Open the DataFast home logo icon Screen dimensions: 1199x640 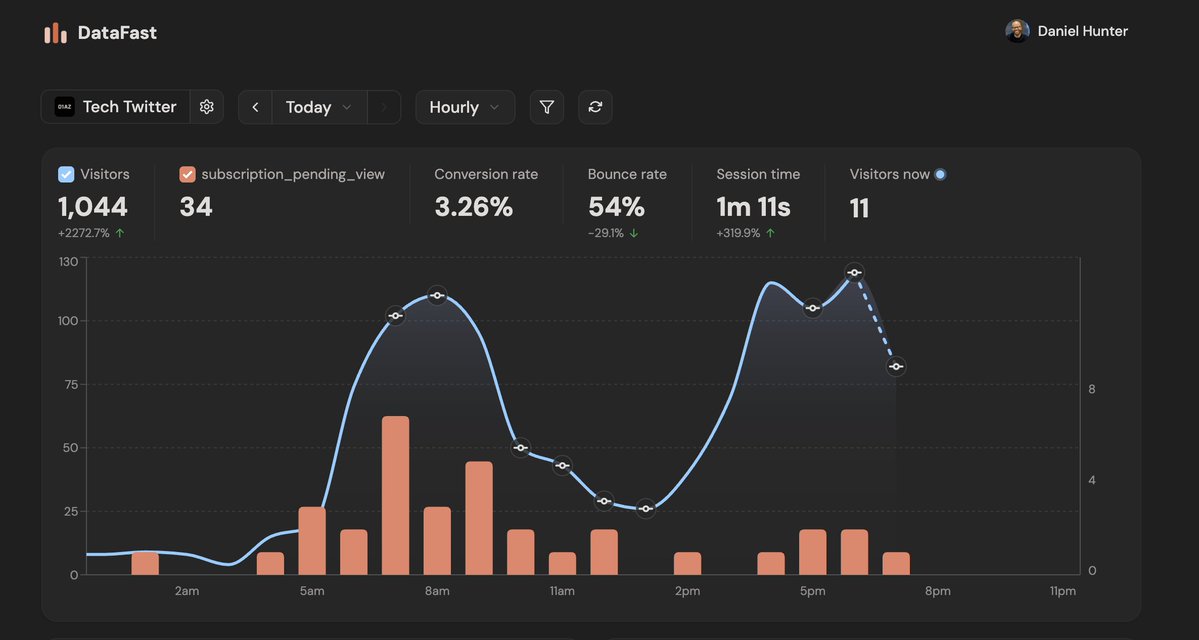54,31
